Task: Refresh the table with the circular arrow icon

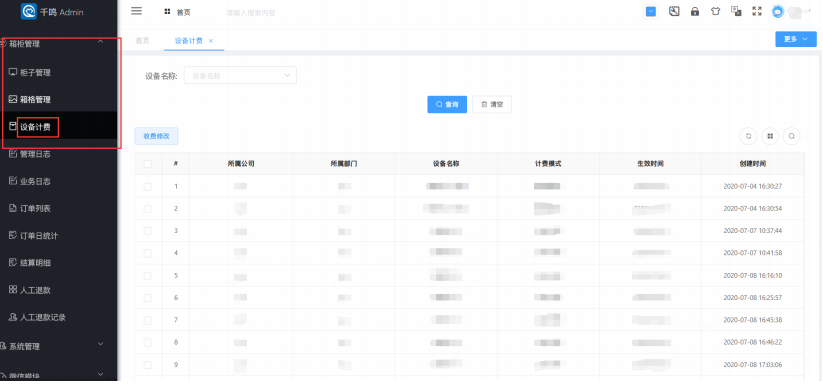Action: click(748, 136)
